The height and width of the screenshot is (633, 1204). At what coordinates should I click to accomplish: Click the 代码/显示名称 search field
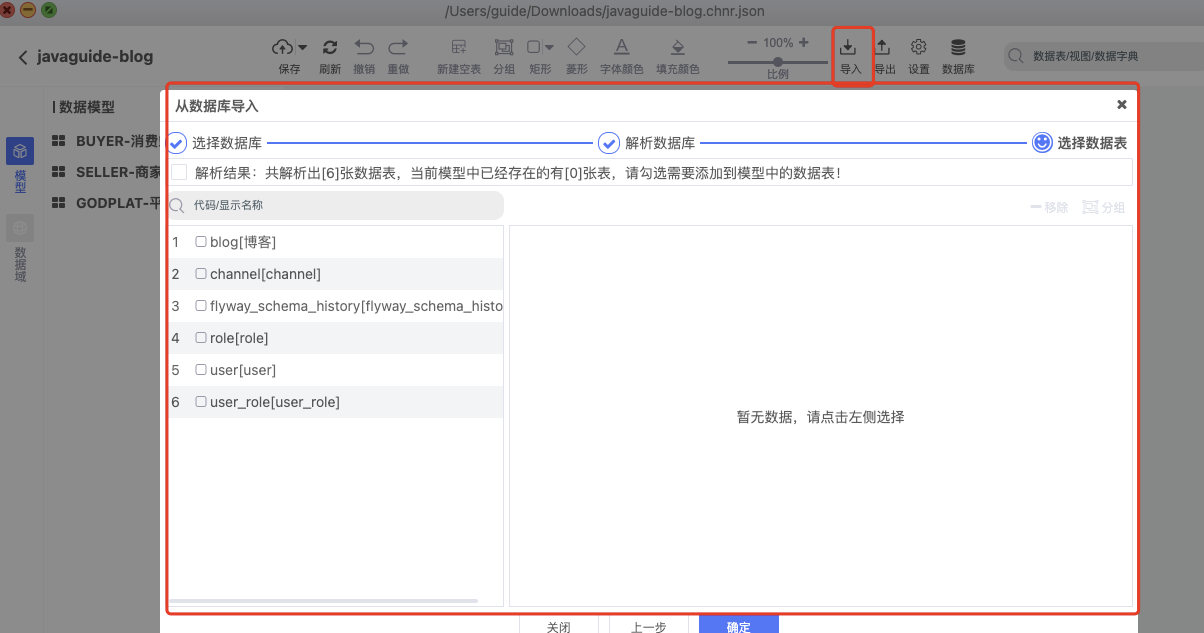340,205
